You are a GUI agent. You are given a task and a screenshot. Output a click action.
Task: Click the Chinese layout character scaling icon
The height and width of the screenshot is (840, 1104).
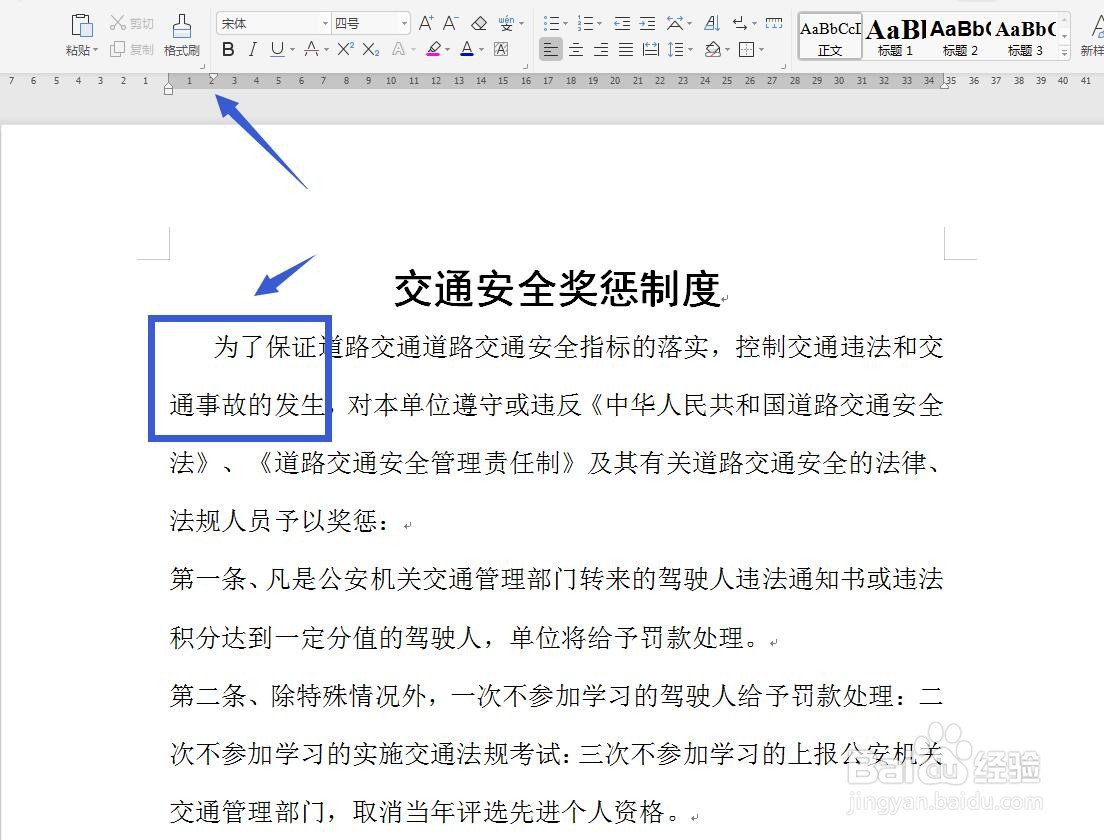point(675,24)
